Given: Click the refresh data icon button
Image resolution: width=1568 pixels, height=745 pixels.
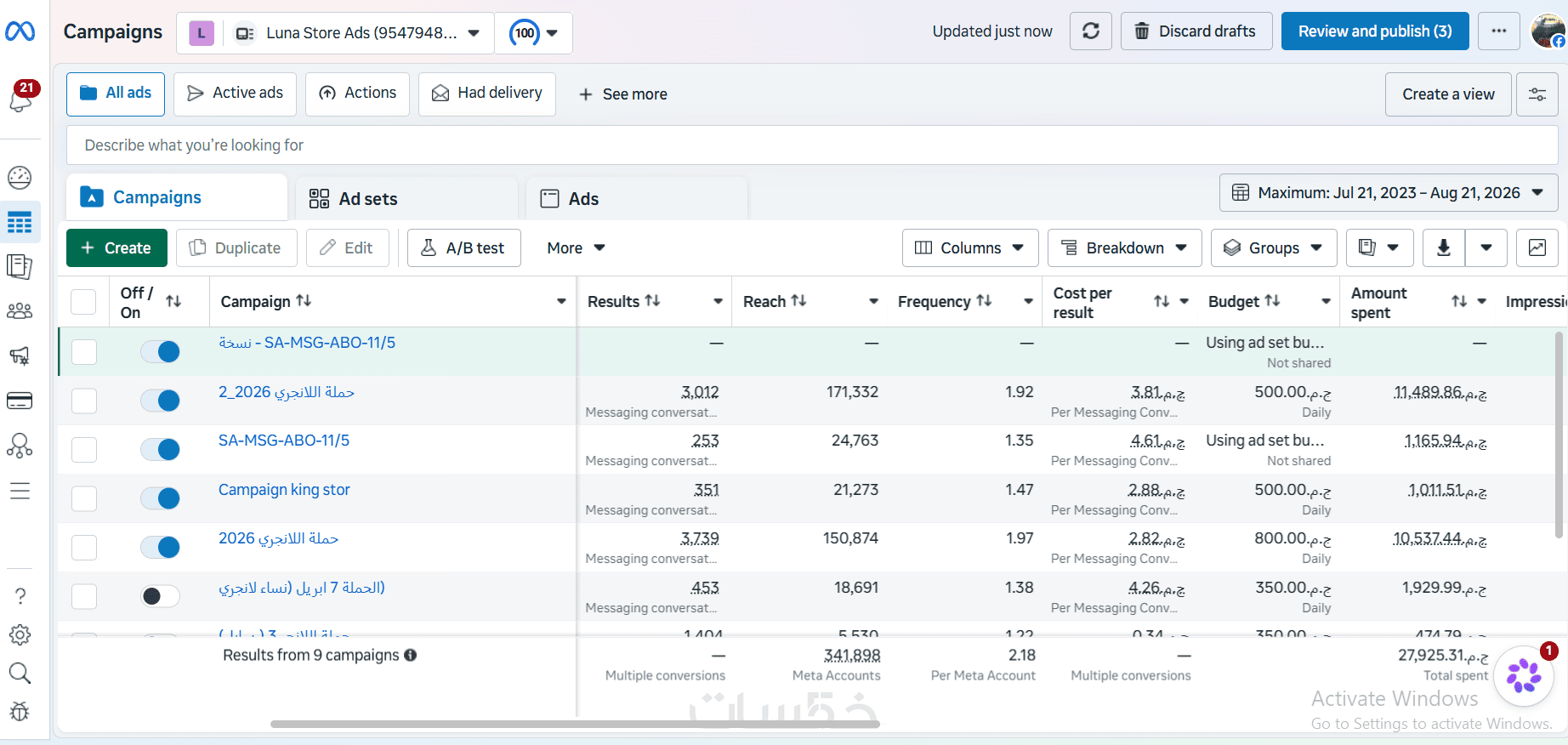Looking at the screenshot, I should 1091,31.
